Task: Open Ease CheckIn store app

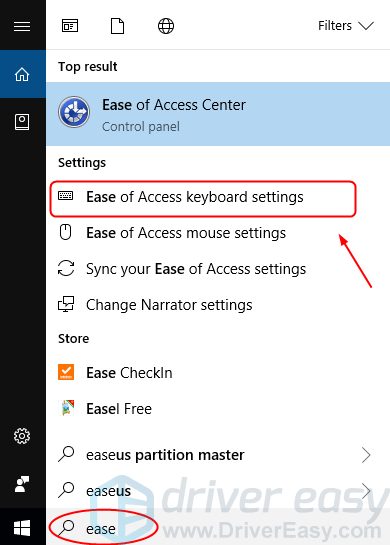Action: tap(218, 373)
